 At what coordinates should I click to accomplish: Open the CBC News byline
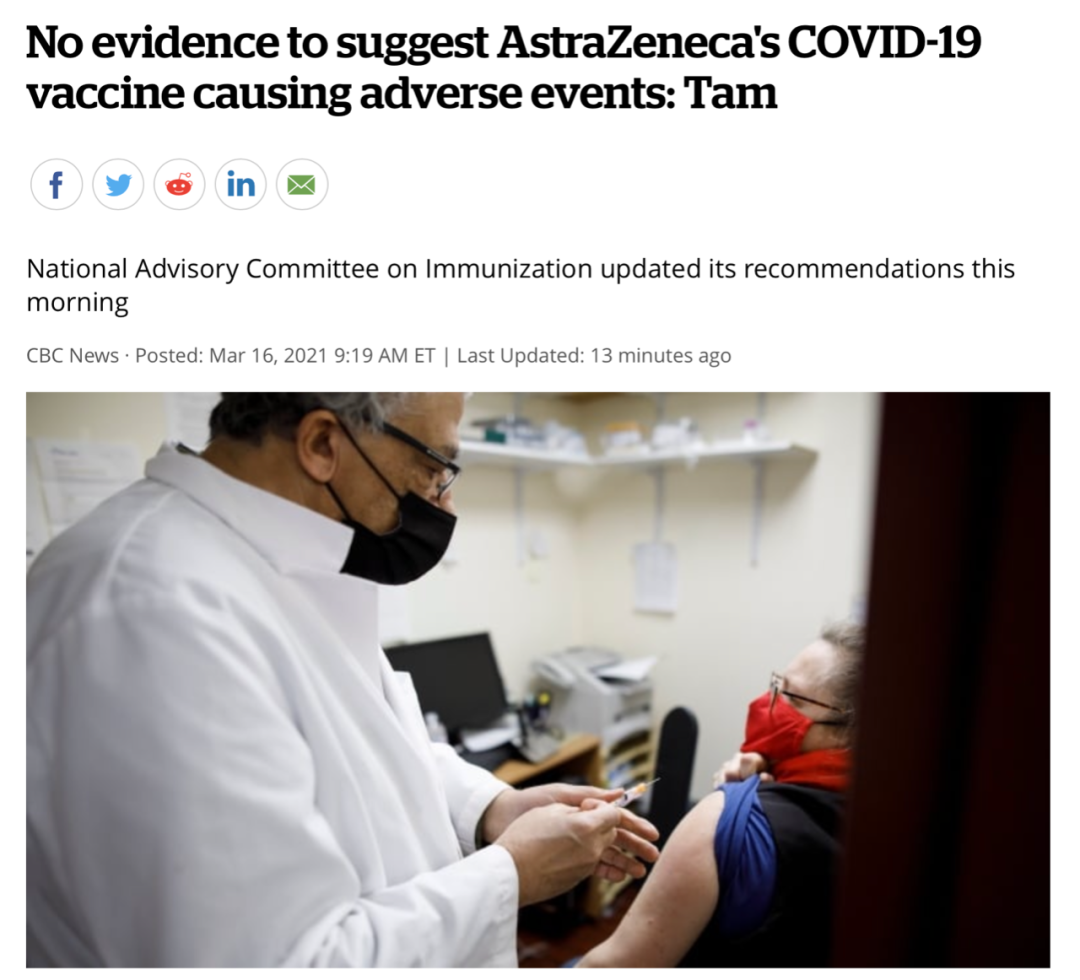(x=72, y=355)
